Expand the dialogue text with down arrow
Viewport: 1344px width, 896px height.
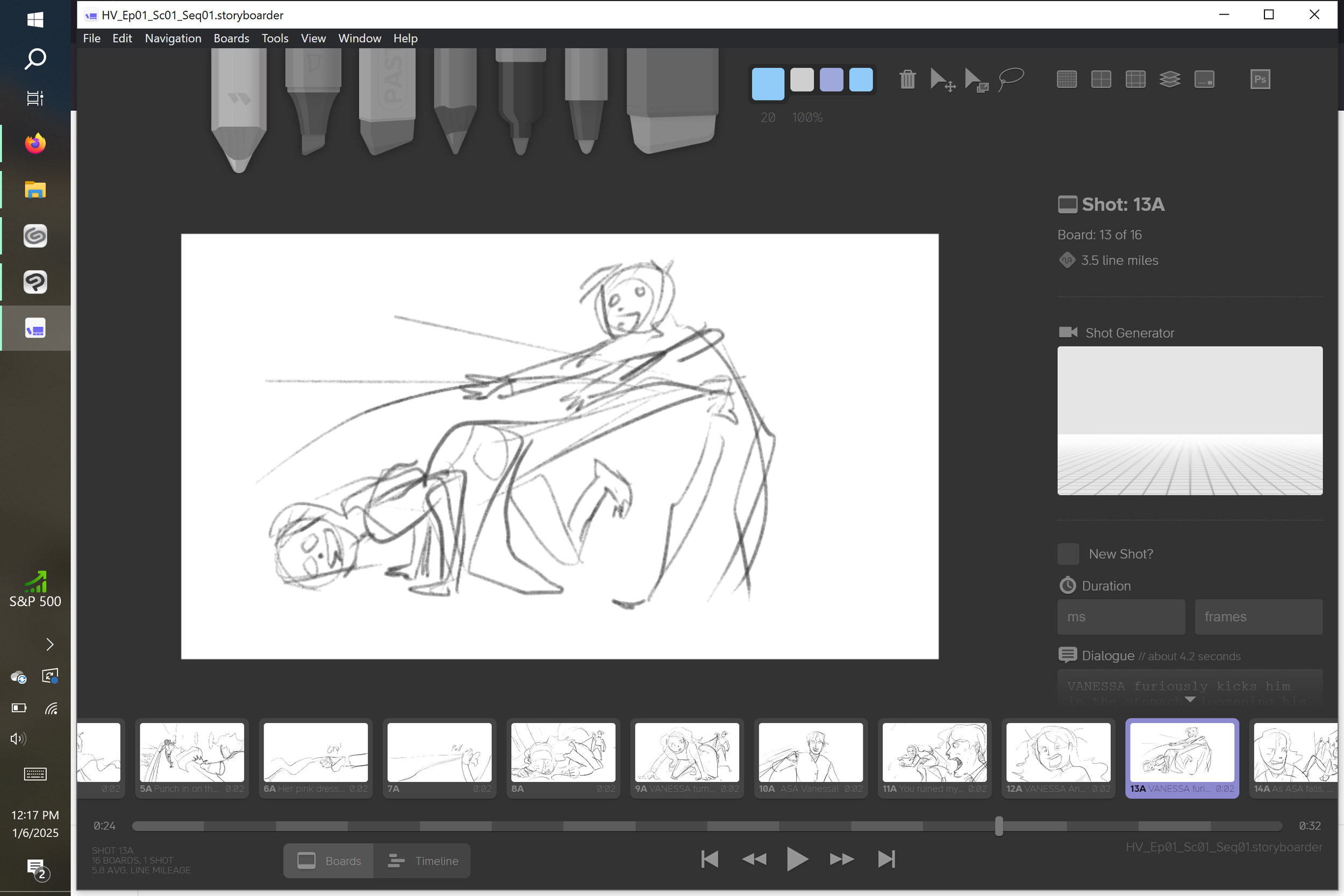[x=1190, y=699]
